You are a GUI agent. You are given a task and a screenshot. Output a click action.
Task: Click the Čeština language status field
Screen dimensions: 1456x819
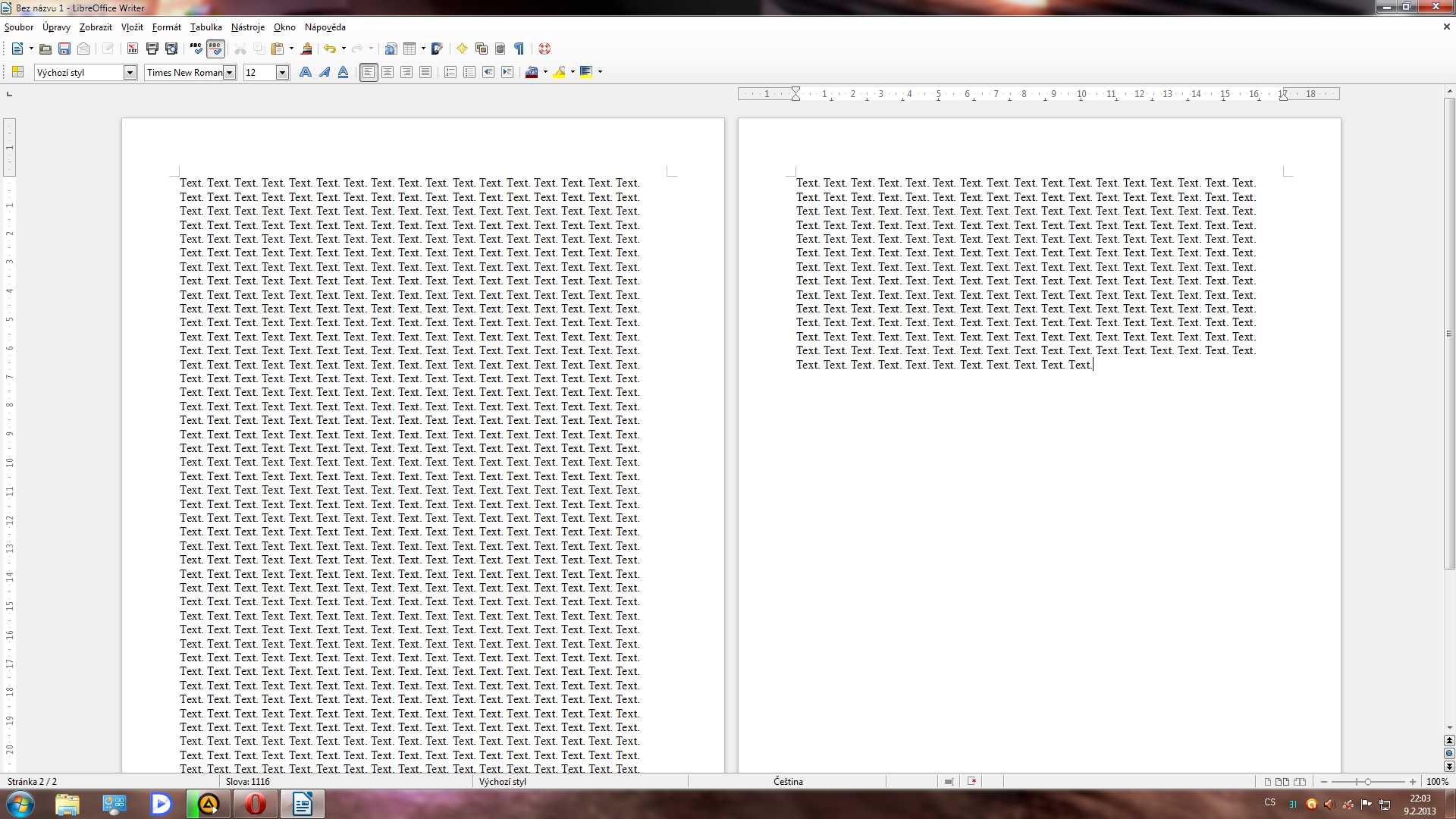[788, 781]
